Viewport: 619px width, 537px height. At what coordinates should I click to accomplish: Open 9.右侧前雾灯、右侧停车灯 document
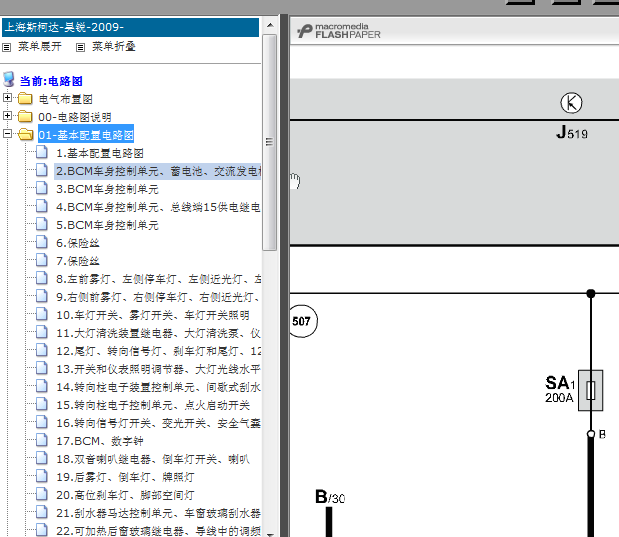(x=158, y=297)
